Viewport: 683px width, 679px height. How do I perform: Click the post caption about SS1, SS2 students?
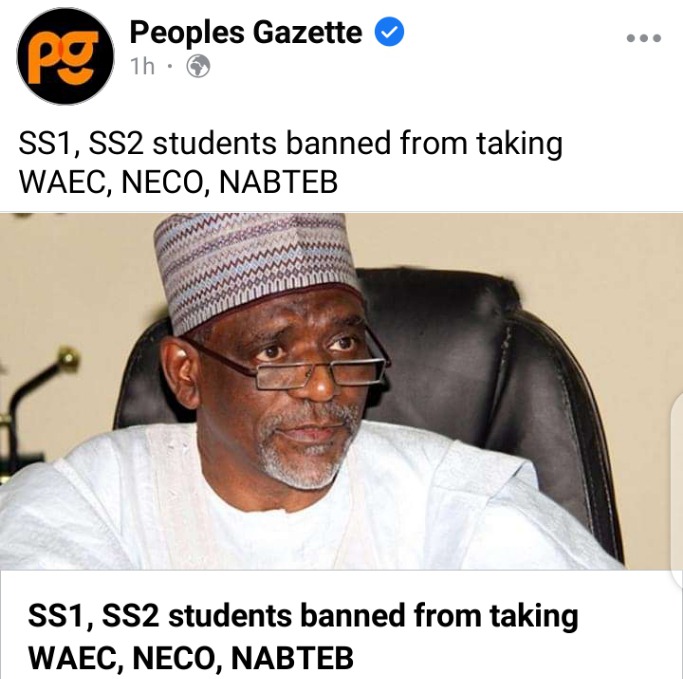(x=291, y=162)
